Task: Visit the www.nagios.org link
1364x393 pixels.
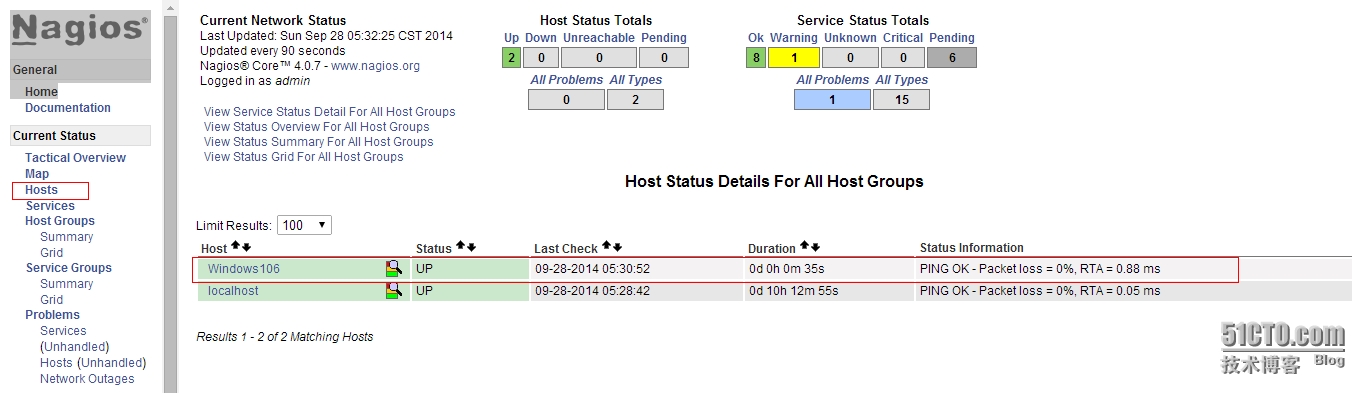Action: [375, 66]
